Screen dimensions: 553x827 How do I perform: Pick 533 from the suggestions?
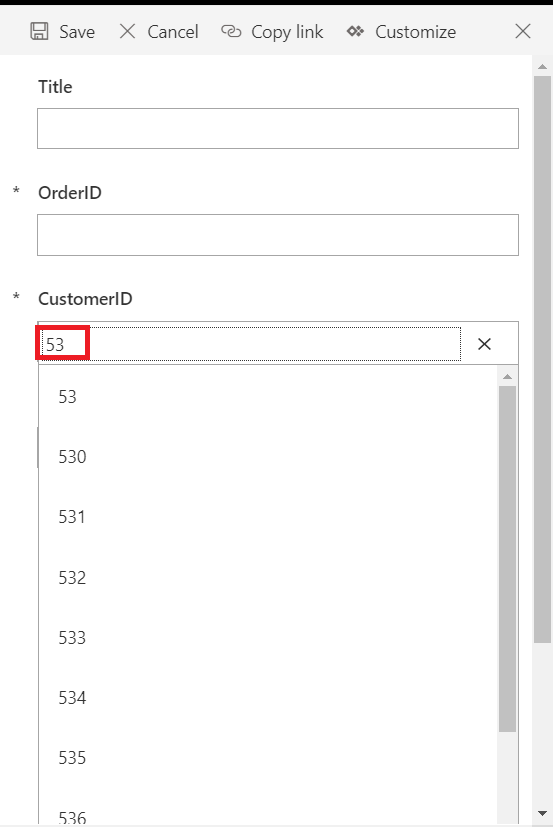(x=268, y=638)
